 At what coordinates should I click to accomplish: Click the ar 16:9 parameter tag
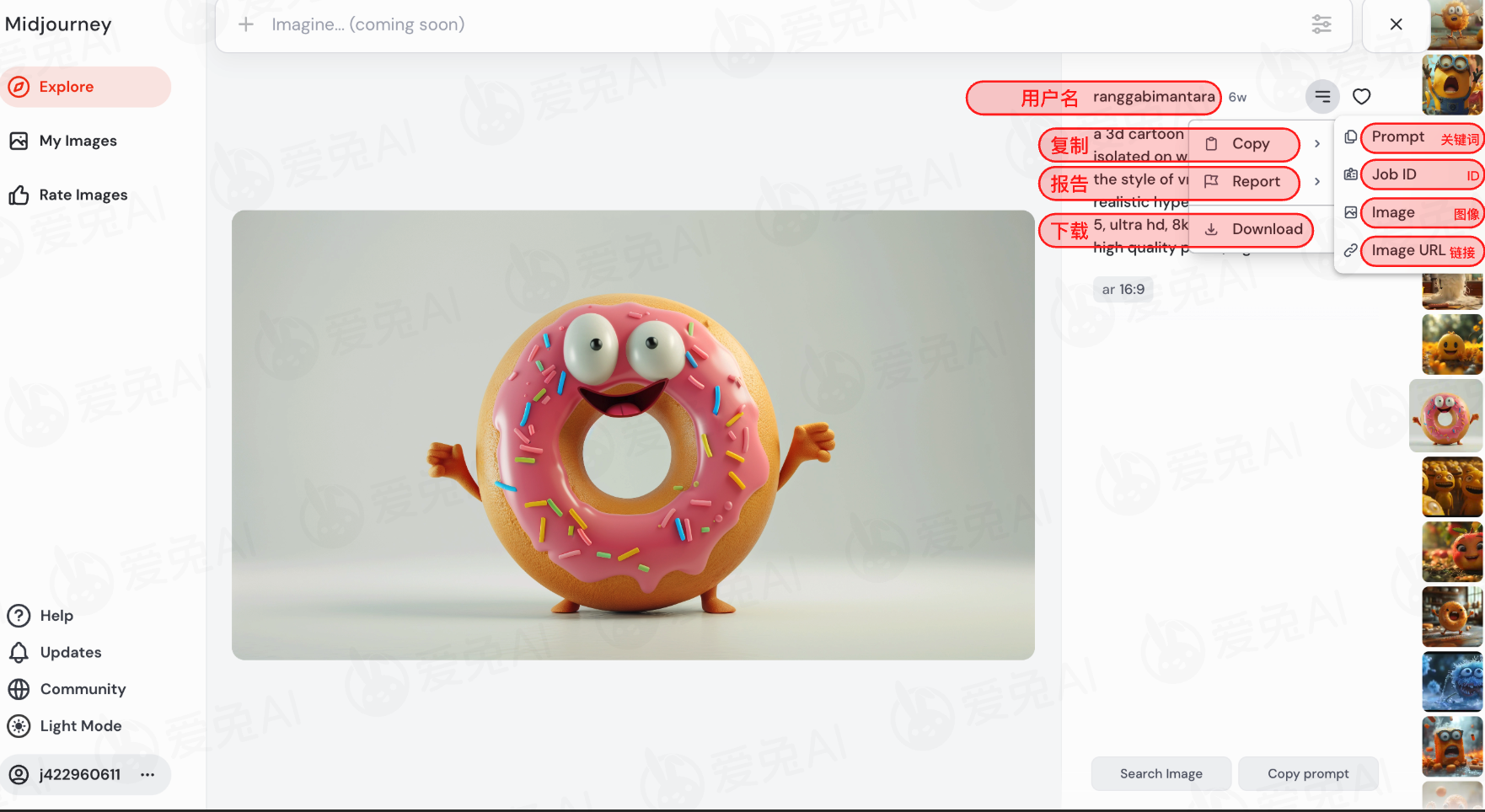[x=1123, y=290]
